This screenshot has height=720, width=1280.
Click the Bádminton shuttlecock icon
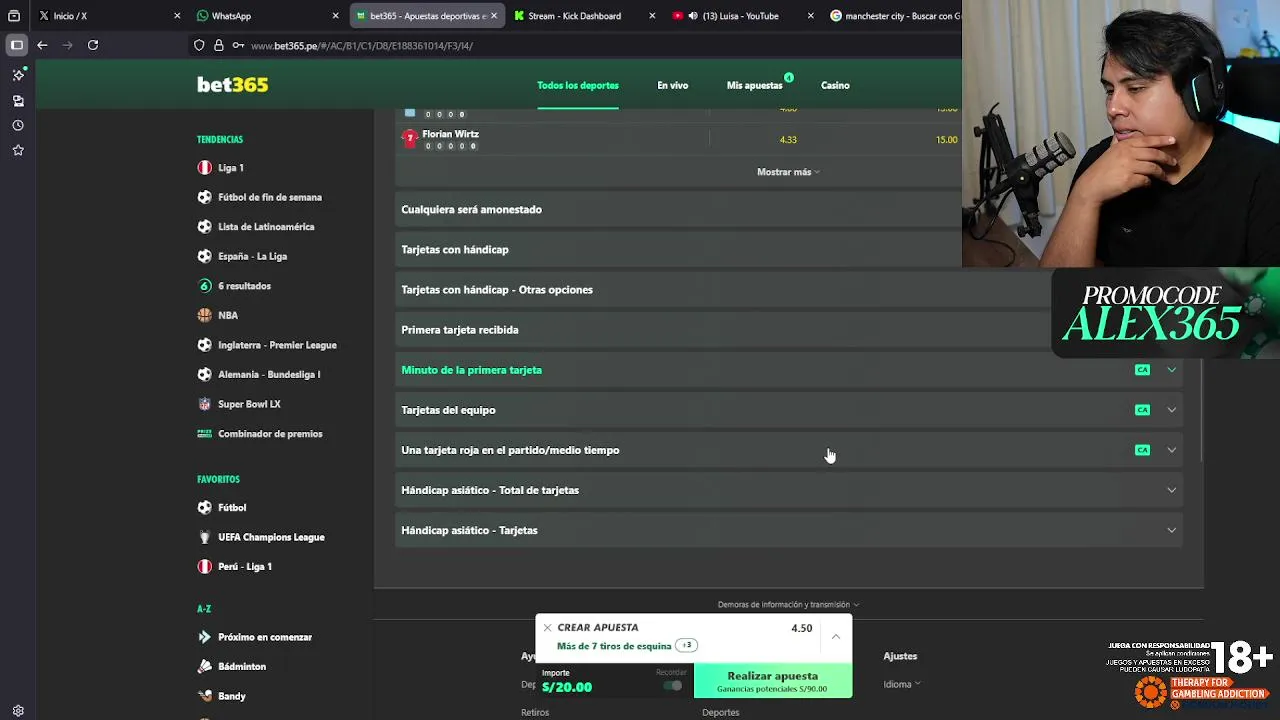point(205,666)
